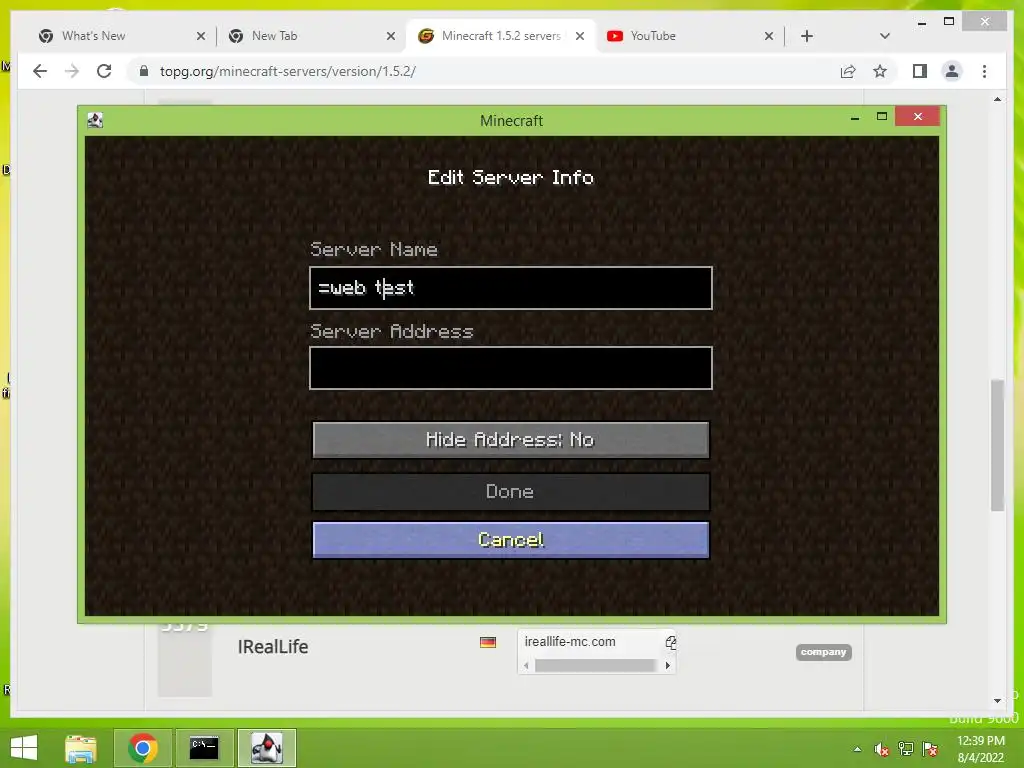1024x768 pixels.
Task: Minimize the Minecraft window
Action: point(855,118)
